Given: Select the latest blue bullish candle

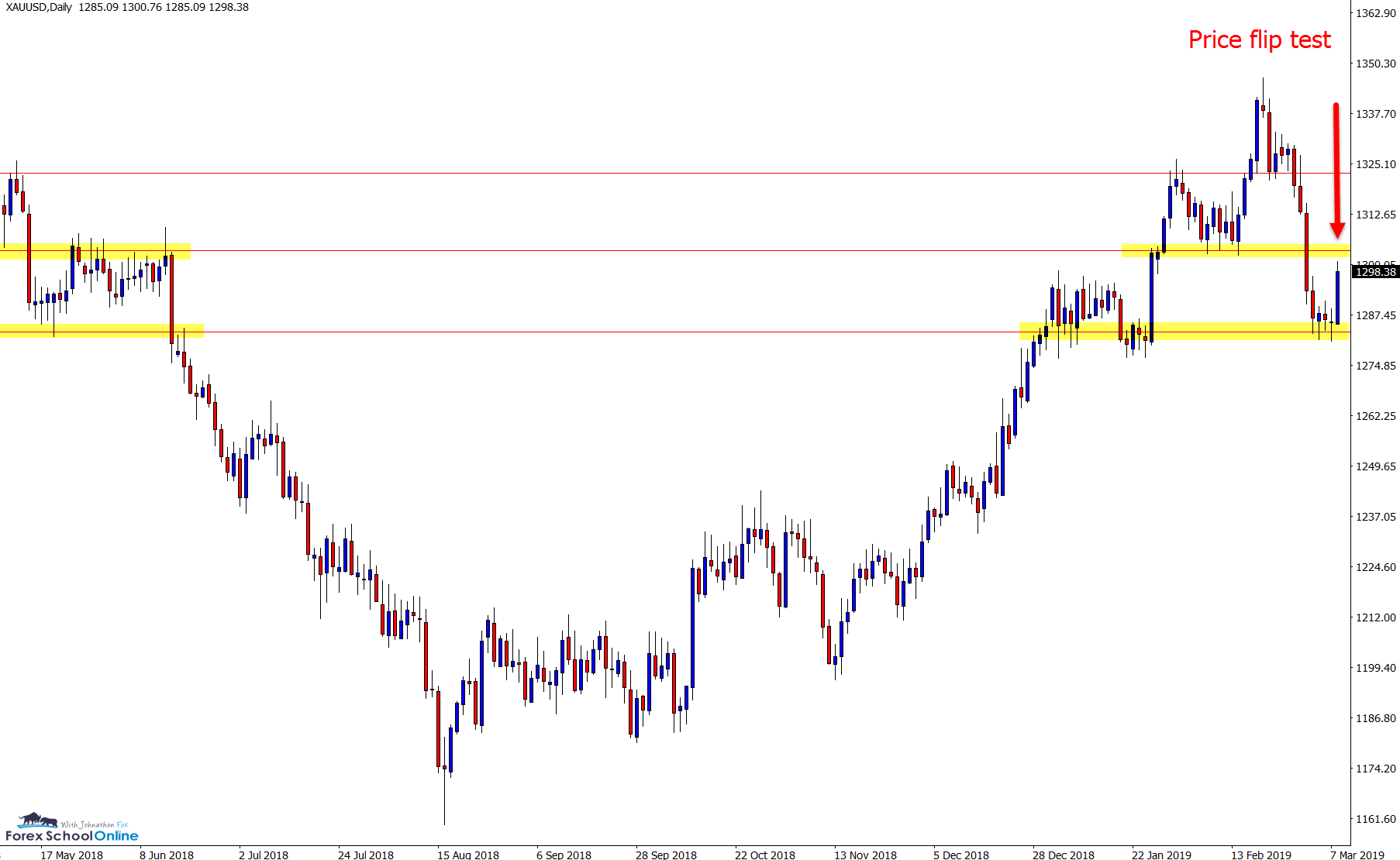Looking at the screenshot, I should (1337, 298).
